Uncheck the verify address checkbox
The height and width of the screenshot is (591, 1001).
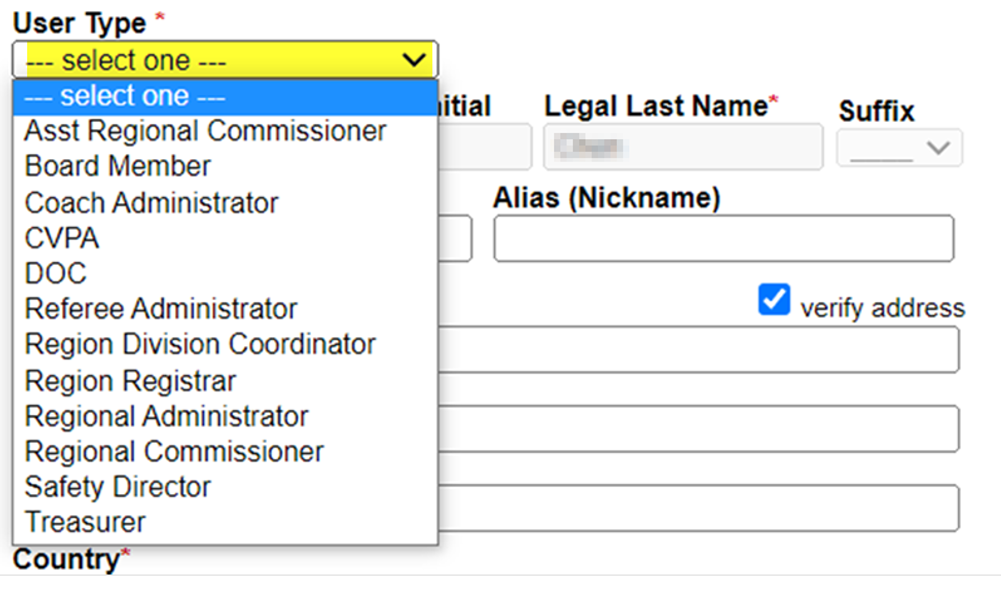click(774, 300)
